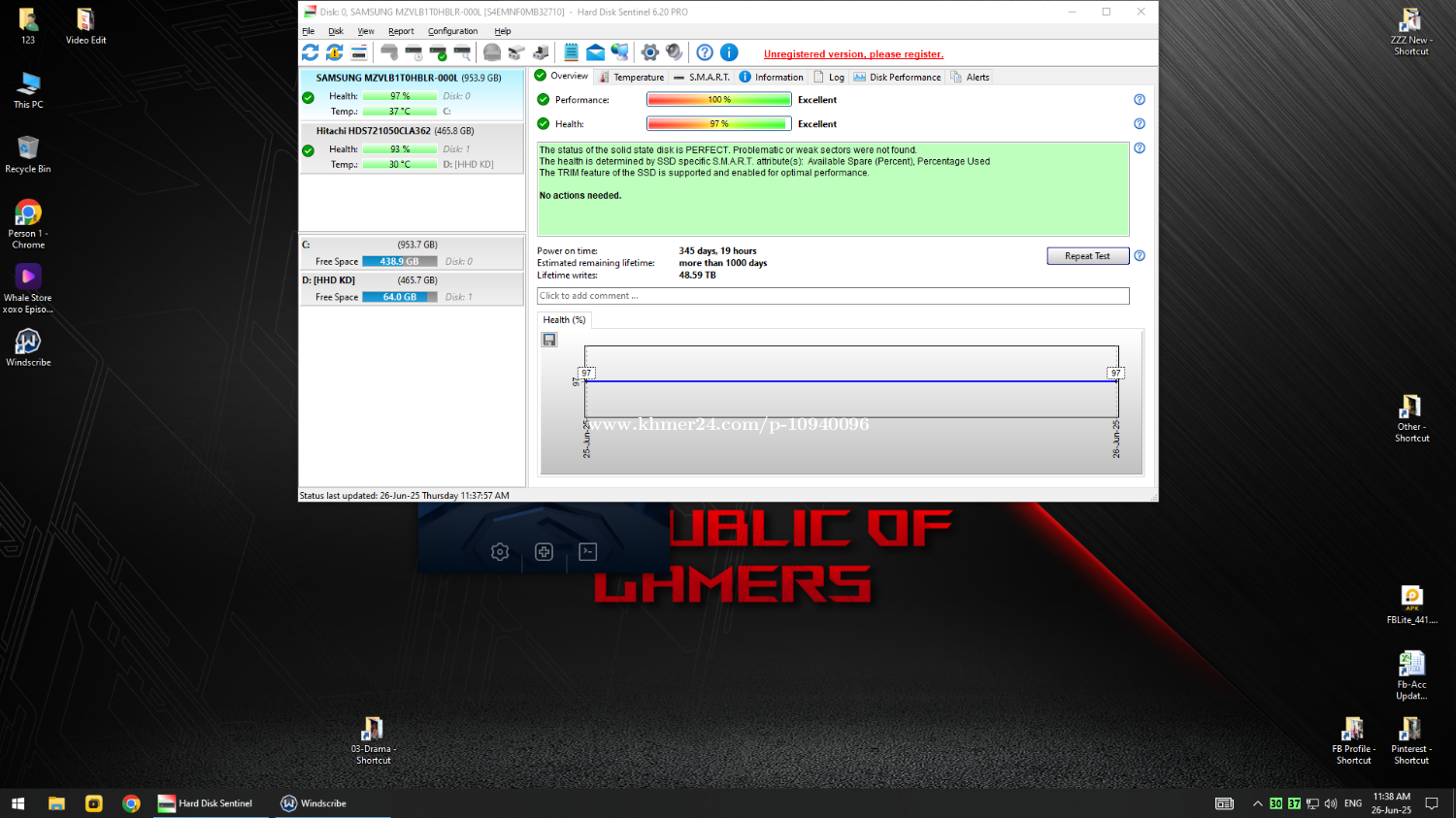Switch to the S.M.A.R.T. tab
Viewport: 1456px width, 818px height.
coord(701,77)
